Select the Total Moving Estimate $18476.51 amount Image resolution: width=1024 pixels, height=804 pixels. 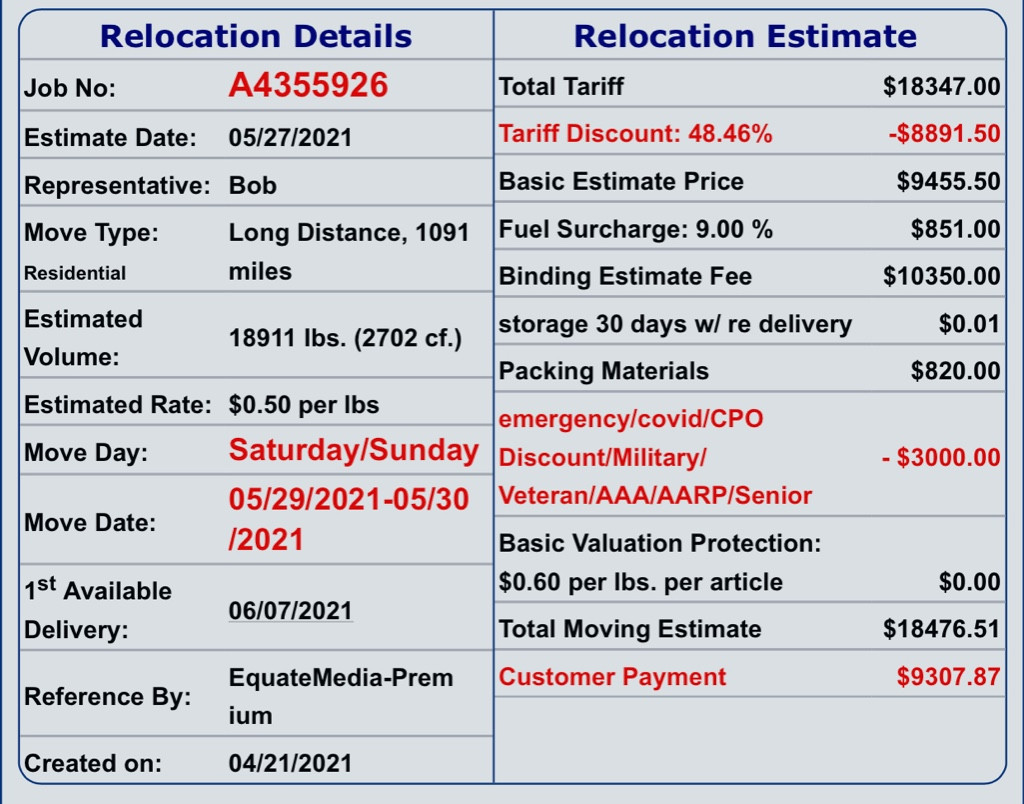pos(941,629)
